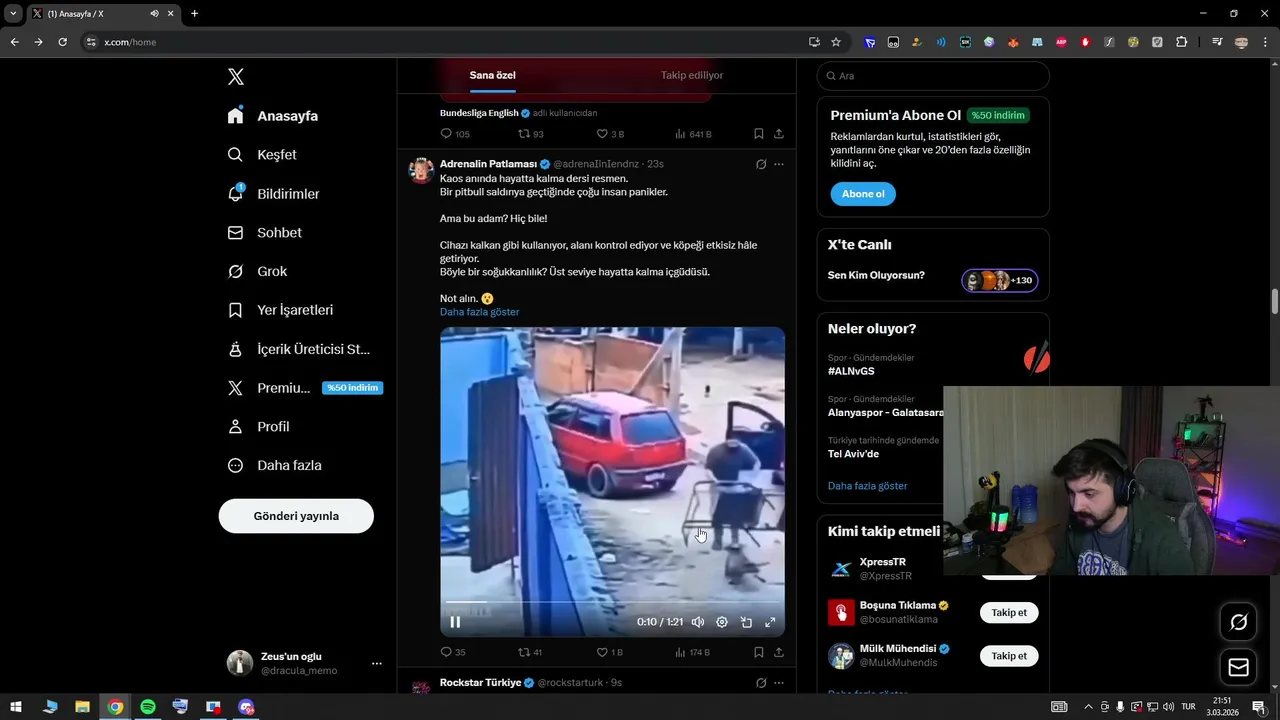
Task: Open video settings gear
Action: point(722,622)
